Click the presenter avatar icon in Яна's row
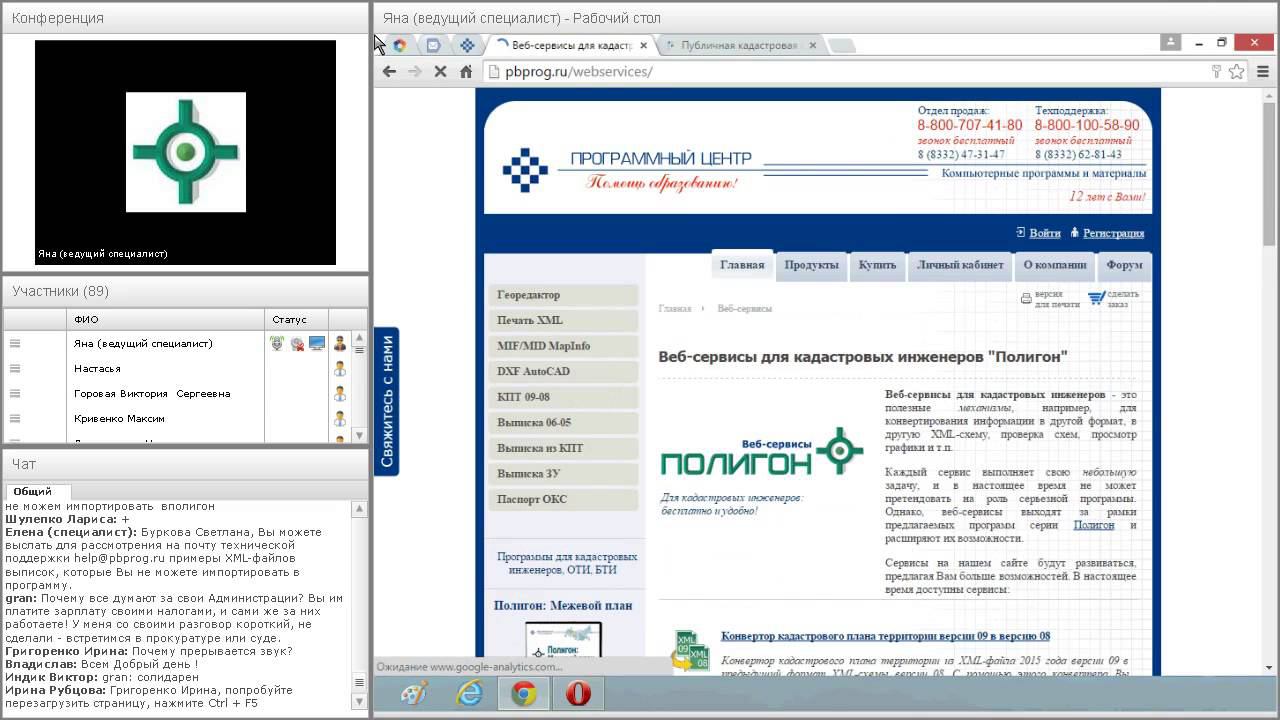 tap(340, 343)
